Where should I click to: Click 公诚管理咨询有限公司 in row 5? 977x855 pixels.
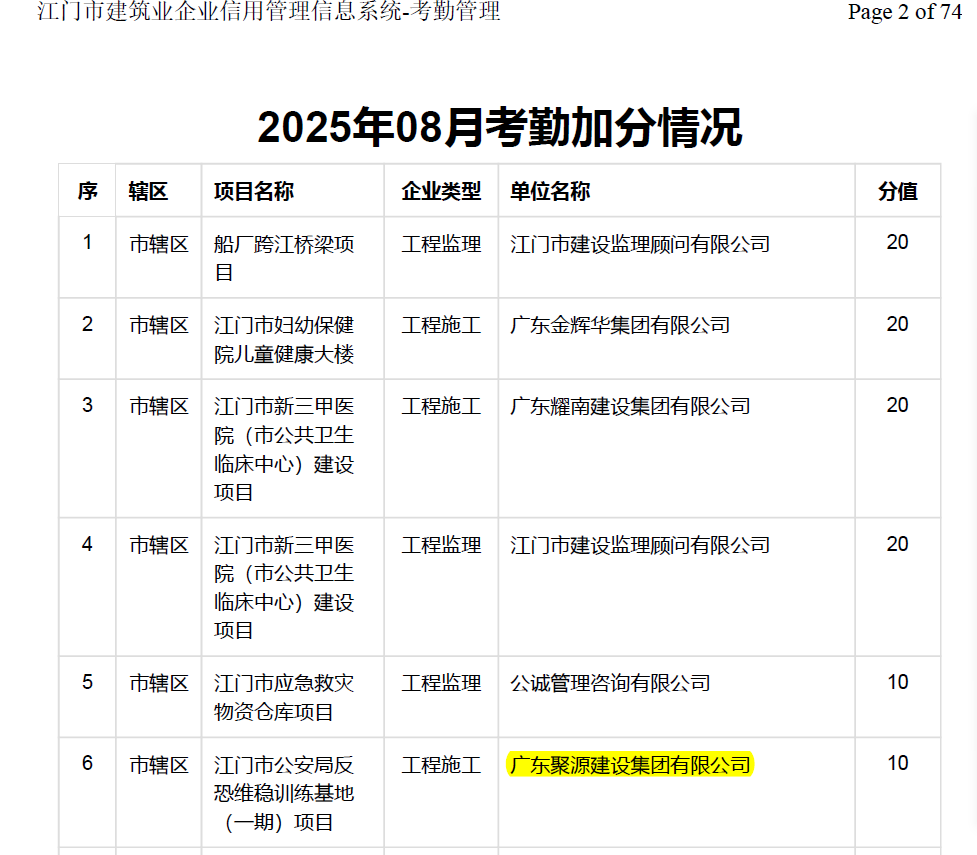[x=610, y=683]
